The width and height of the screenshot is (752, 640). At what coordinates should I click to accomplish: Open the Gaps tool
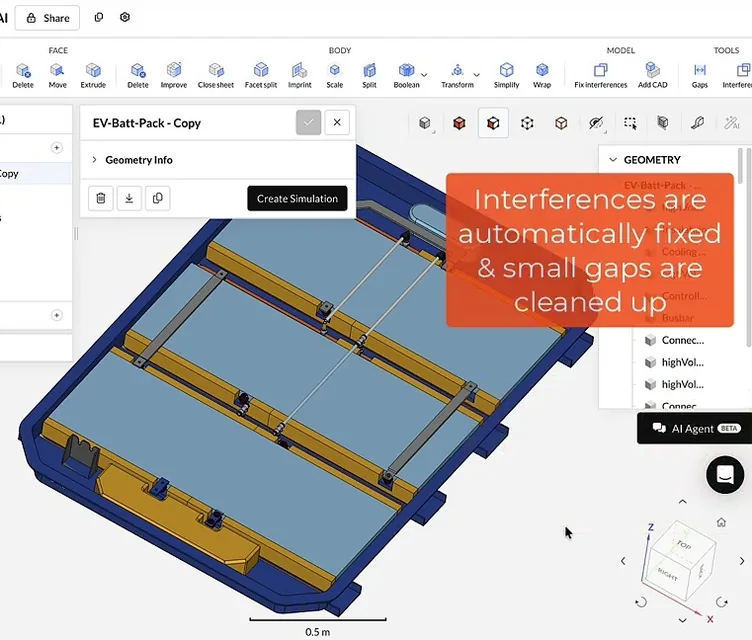click(700, 75)
